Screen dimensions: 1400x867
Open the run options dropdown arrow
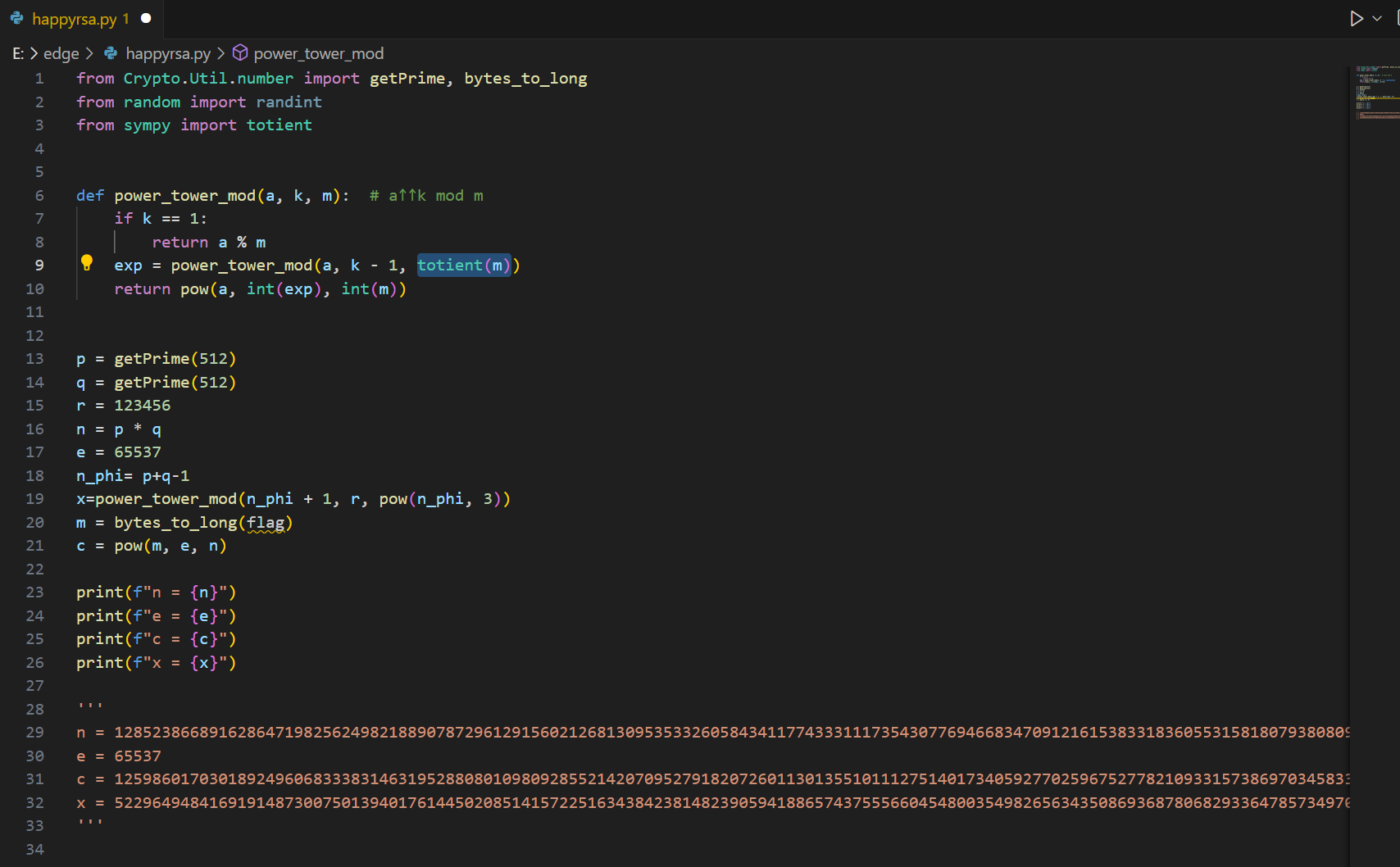tap(1377, 18)
